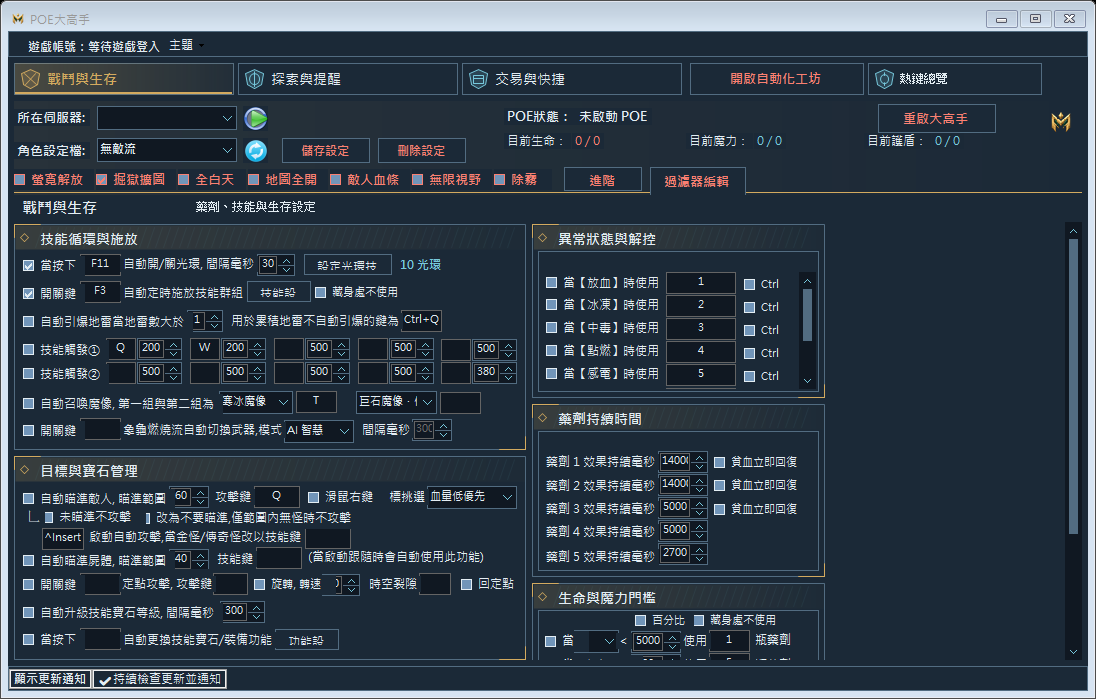This screenshot has height=699, width=1096.
Task: Click scrollbar in 異常狀態與解控 list
Action: [x=807, y=315]
